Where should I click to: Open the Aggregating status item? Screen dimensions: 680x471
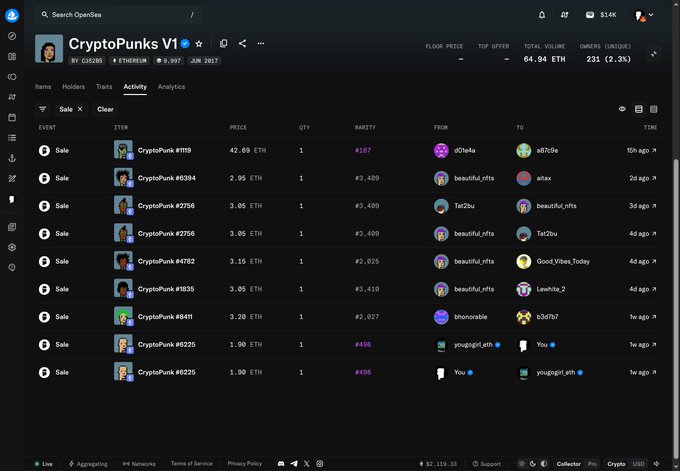[x=88, y=464]
